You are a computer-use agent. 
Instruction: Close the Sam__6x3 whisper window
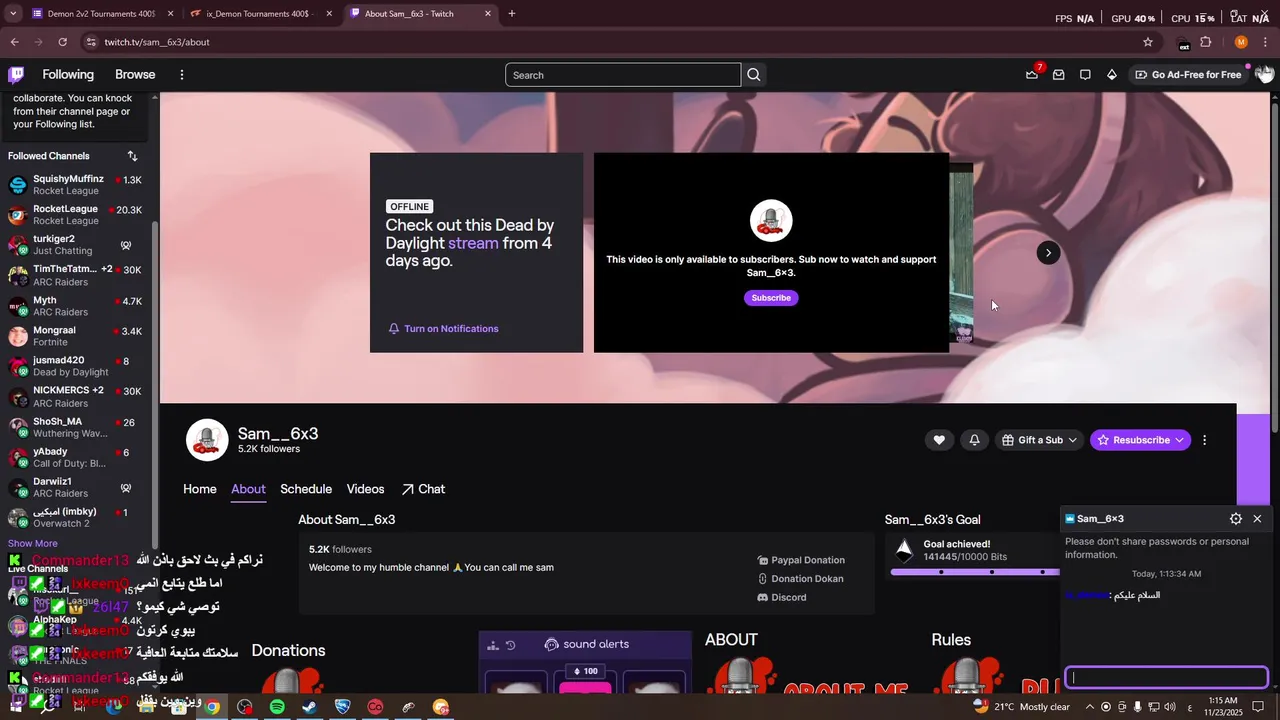pyautogui.click(x=1257, y=519)
